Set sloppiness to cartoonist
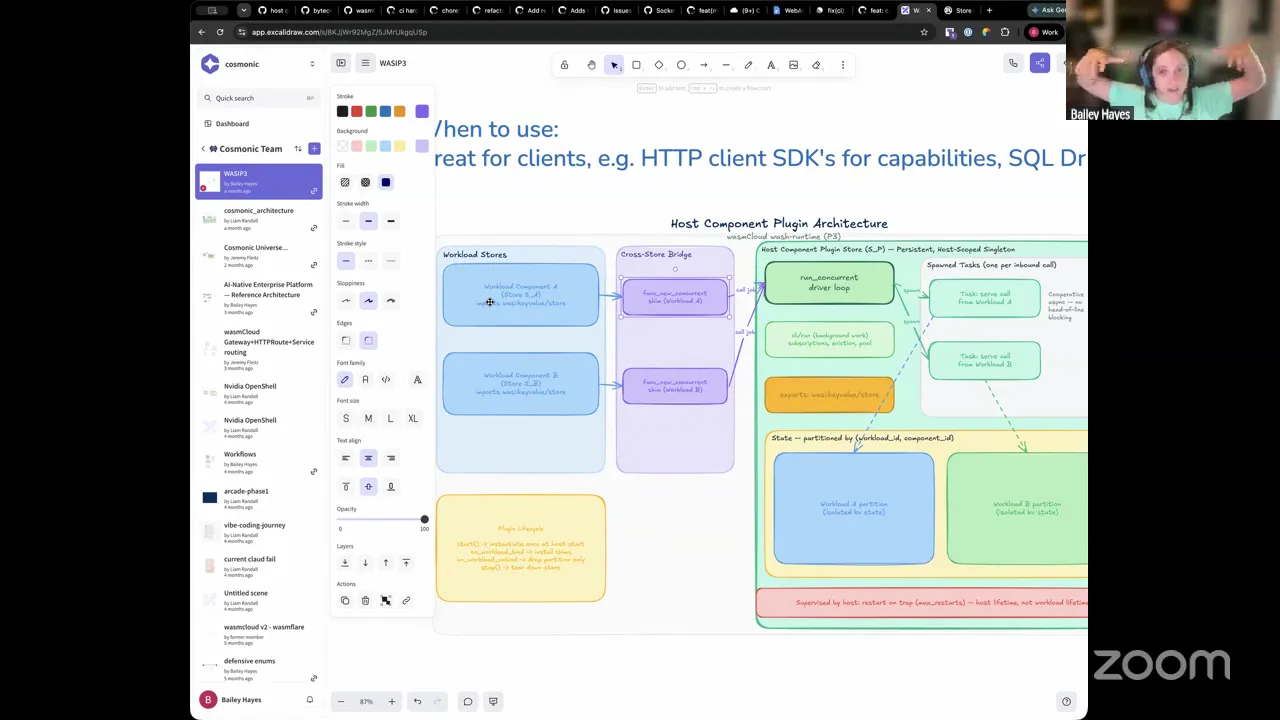Viewport: 1280px width, 720px height. pos(391,301)
